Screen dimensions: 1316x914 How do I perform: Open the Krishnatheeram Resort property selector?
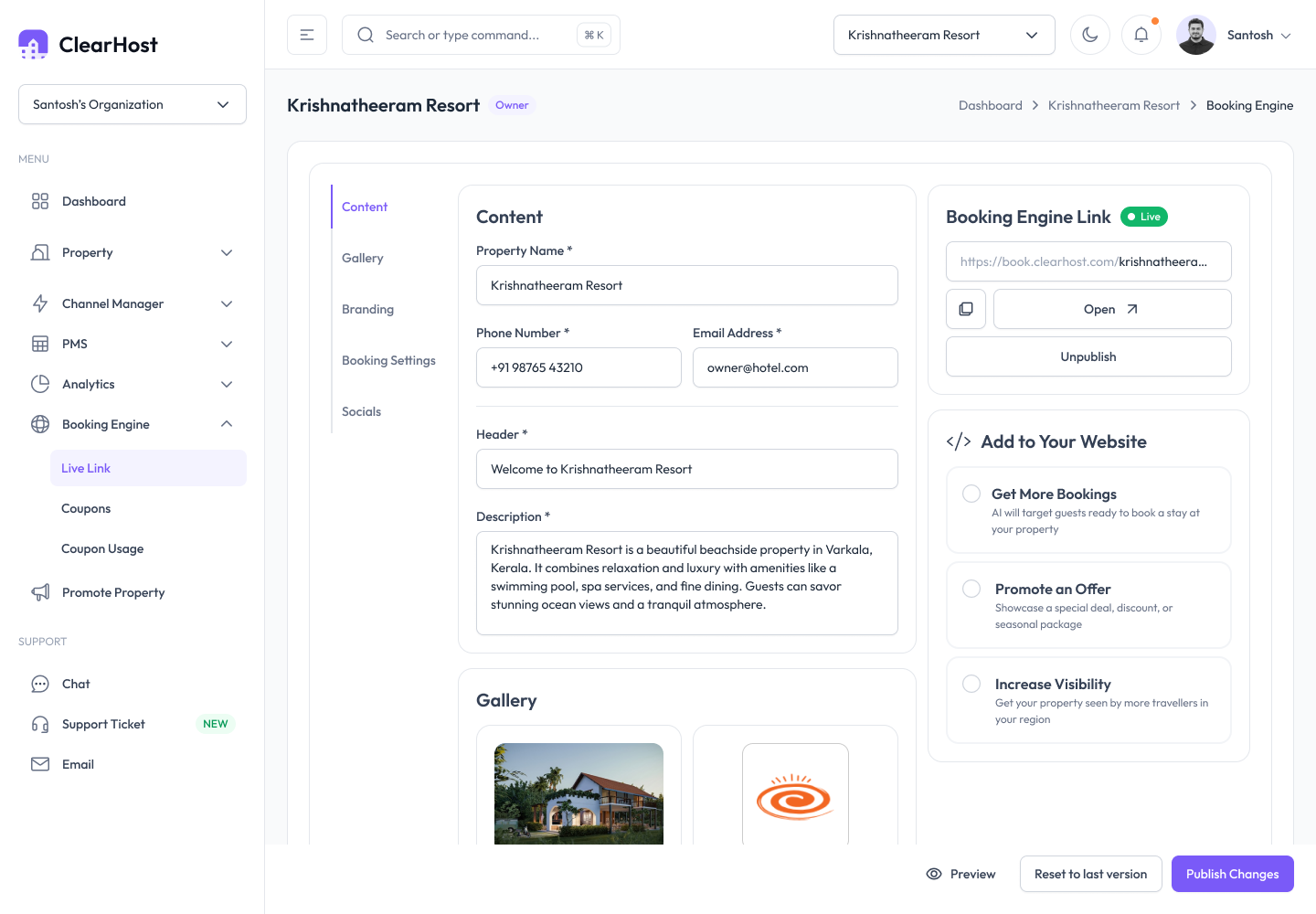click(x=944, y=35)
